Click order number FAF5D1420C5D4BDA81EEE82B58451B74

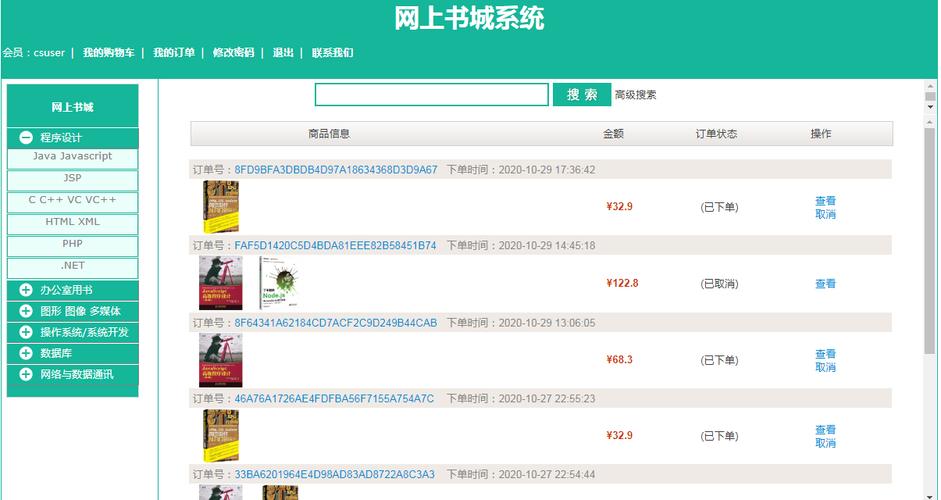(x=335, y=245)
